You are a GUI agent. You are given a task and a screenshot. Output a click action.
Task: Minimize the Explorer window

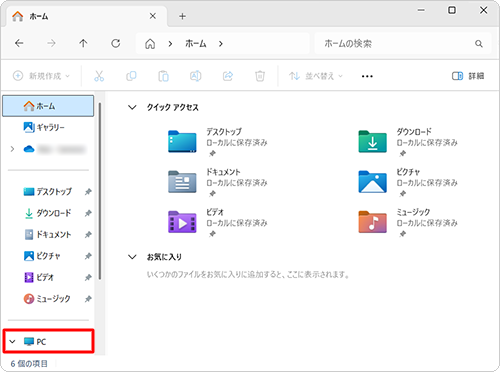point(421,10)
